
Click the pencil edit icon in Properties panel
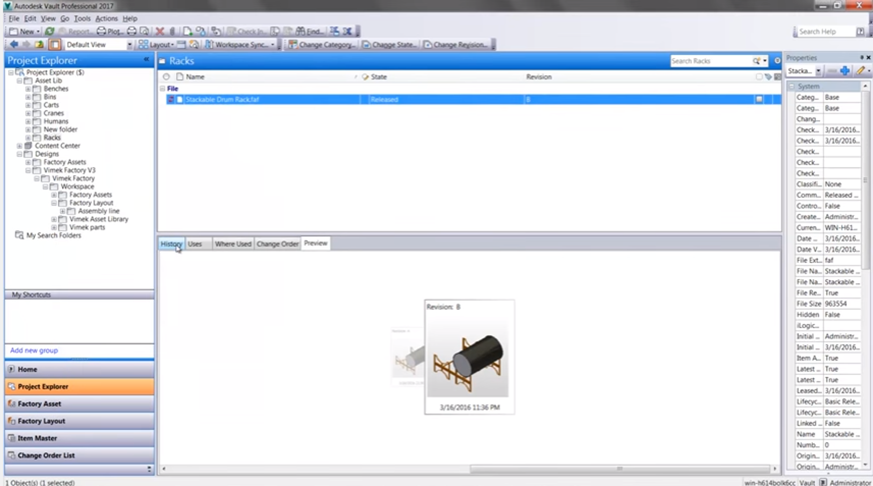861,71
